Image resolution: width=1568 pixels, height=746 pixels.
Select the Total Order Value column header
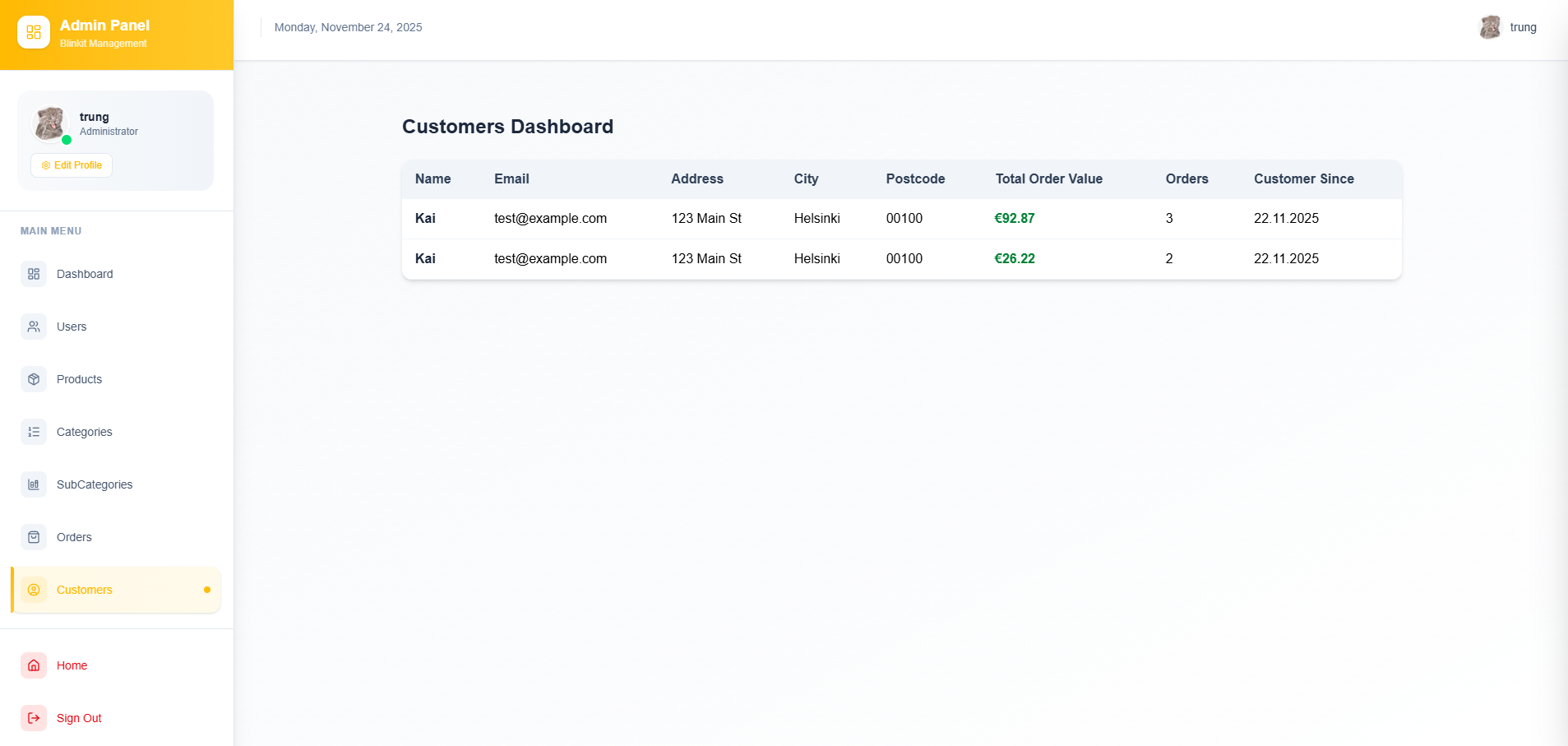(x=1048, y=178)
